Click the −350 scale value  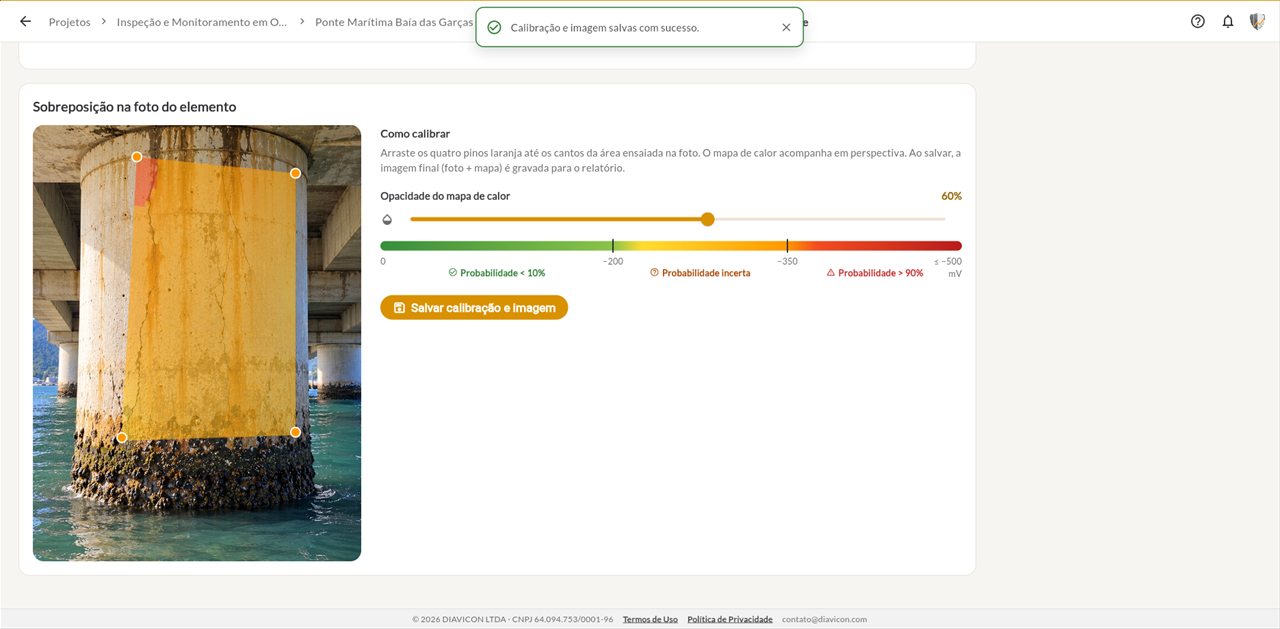click(787, 261)
